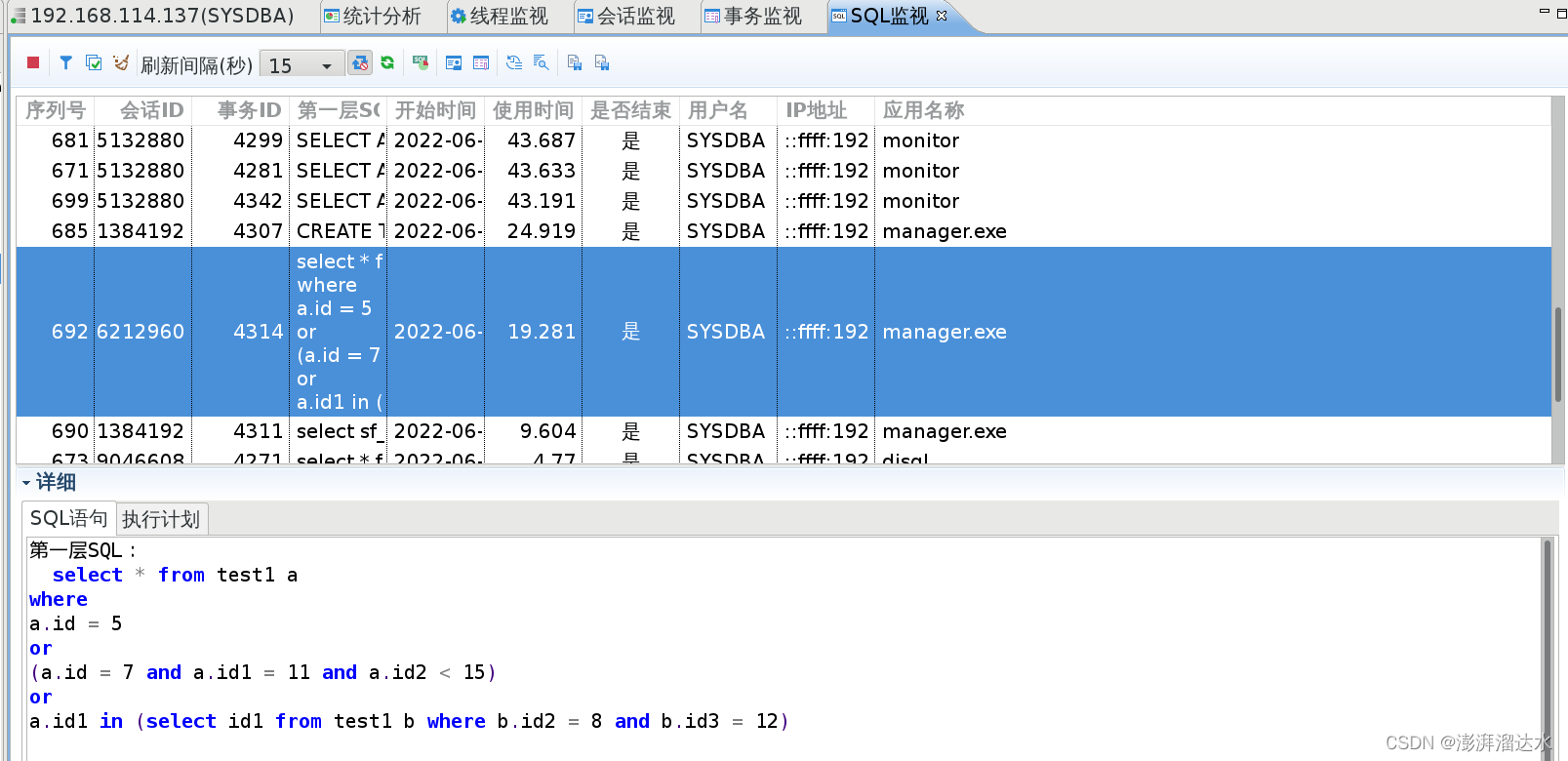Toggle the auto-refresh disable button

360,63
